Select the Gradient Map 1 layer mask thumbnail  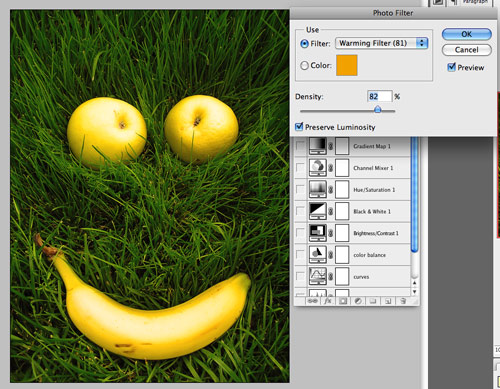(342, 146)
